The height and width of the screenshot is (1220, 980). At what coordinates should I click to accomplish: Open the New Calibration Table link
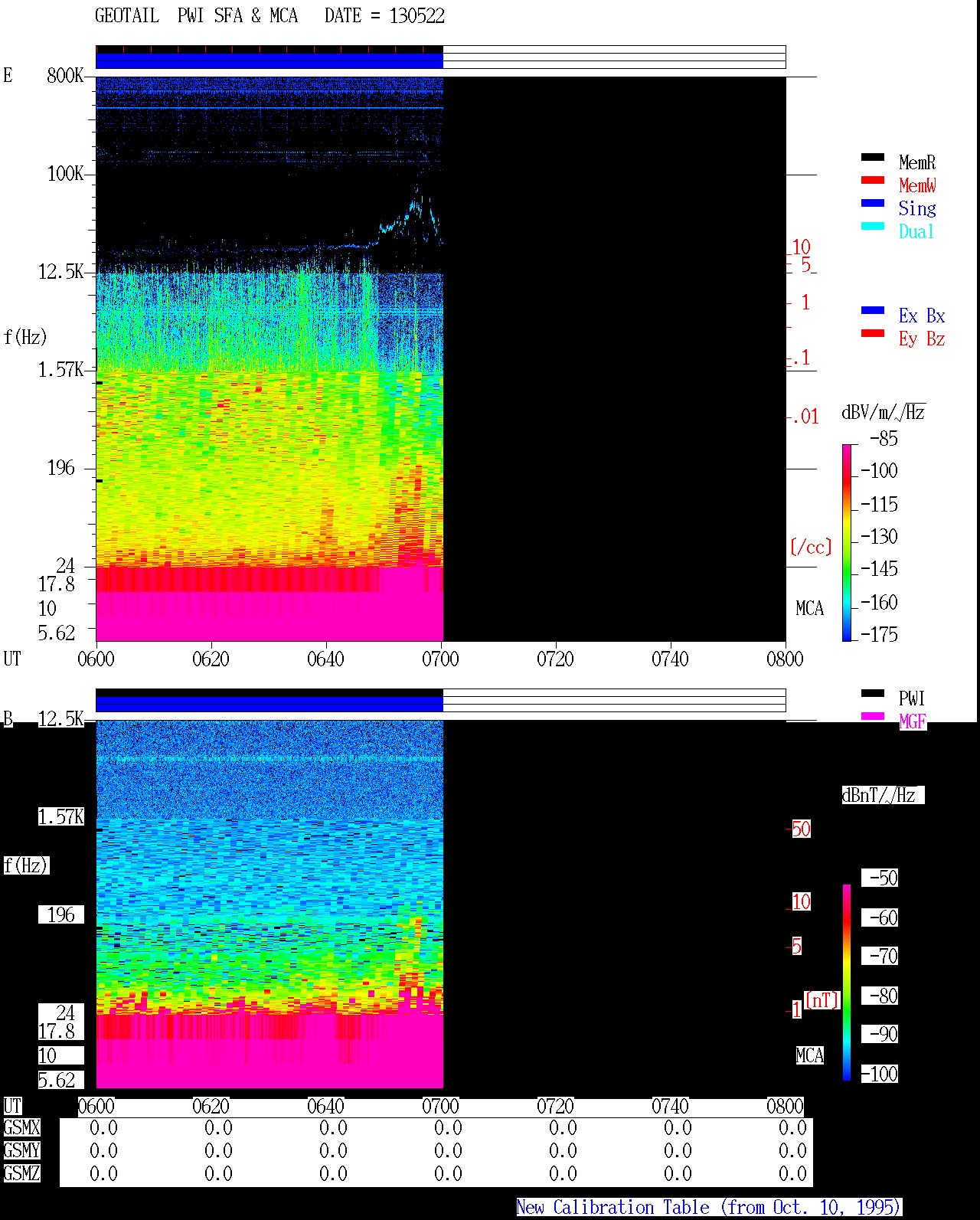(708, 1207)
